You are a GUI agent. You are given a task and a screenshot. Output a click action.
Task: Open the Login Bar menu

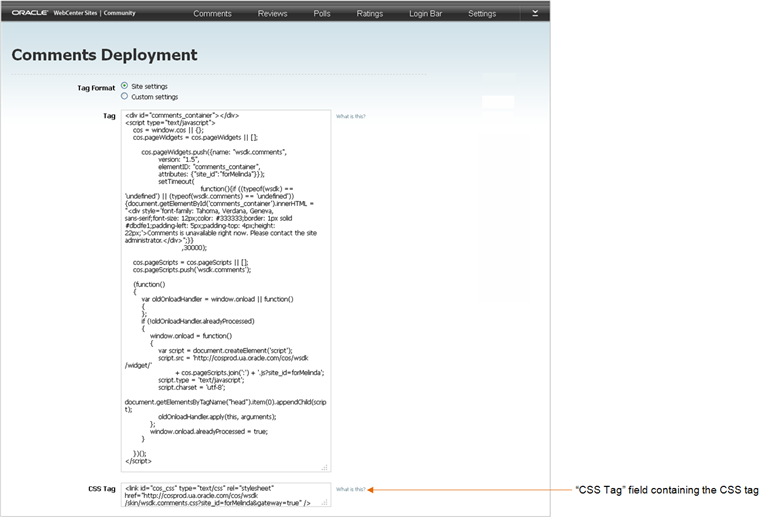(425, 14)
